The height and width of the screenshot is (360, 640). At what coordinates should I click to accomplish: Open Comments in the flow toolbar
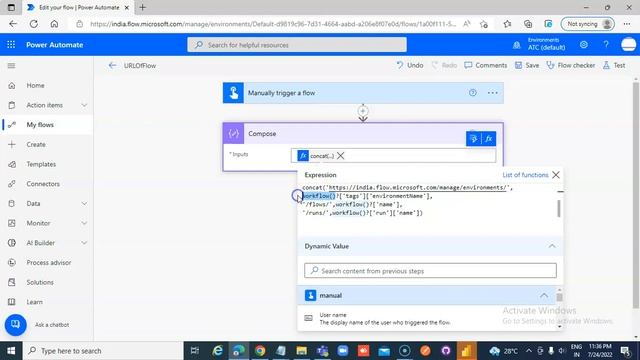coord(486,65)
